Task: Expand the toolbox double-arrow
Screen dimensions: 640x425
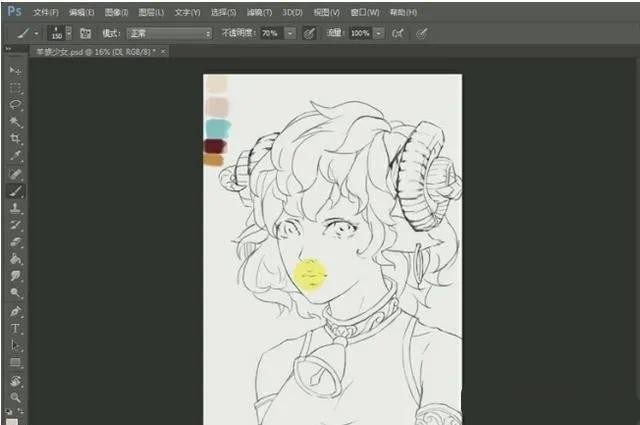Action: 8,49
